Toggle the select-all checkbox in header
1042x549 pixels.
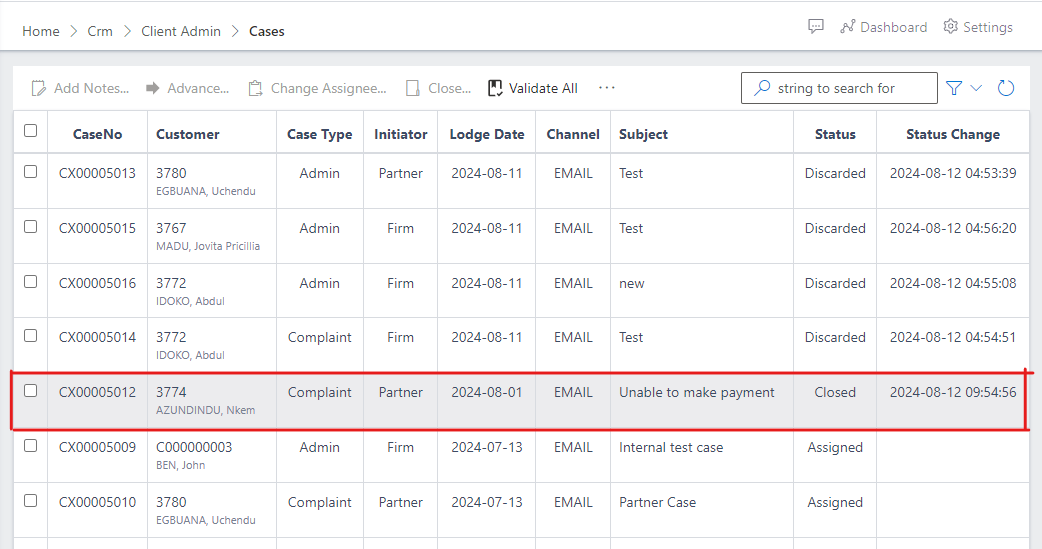click(x=31, y=131)
